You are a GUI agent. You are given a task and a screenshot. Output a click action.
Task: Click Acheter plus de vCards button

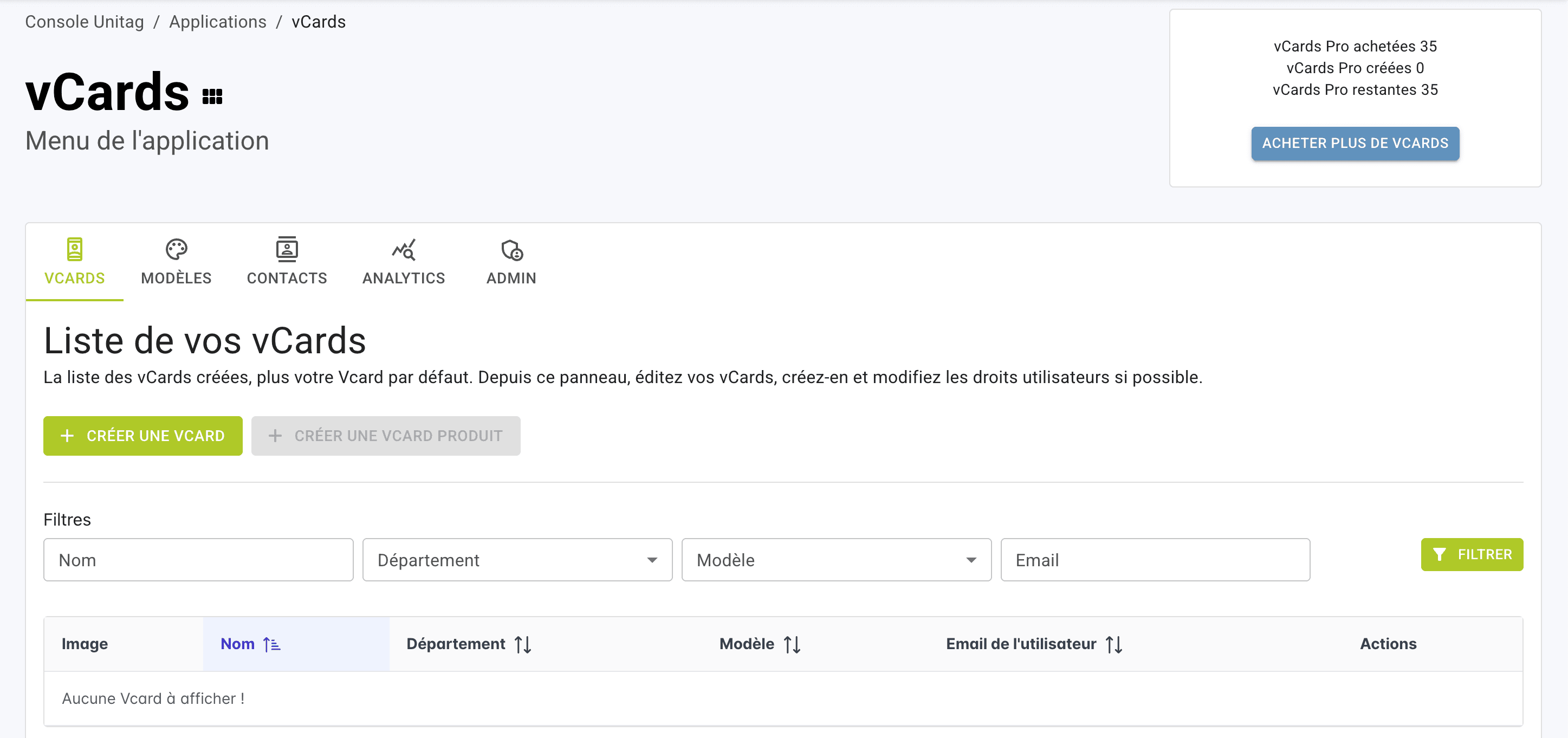1355,143
